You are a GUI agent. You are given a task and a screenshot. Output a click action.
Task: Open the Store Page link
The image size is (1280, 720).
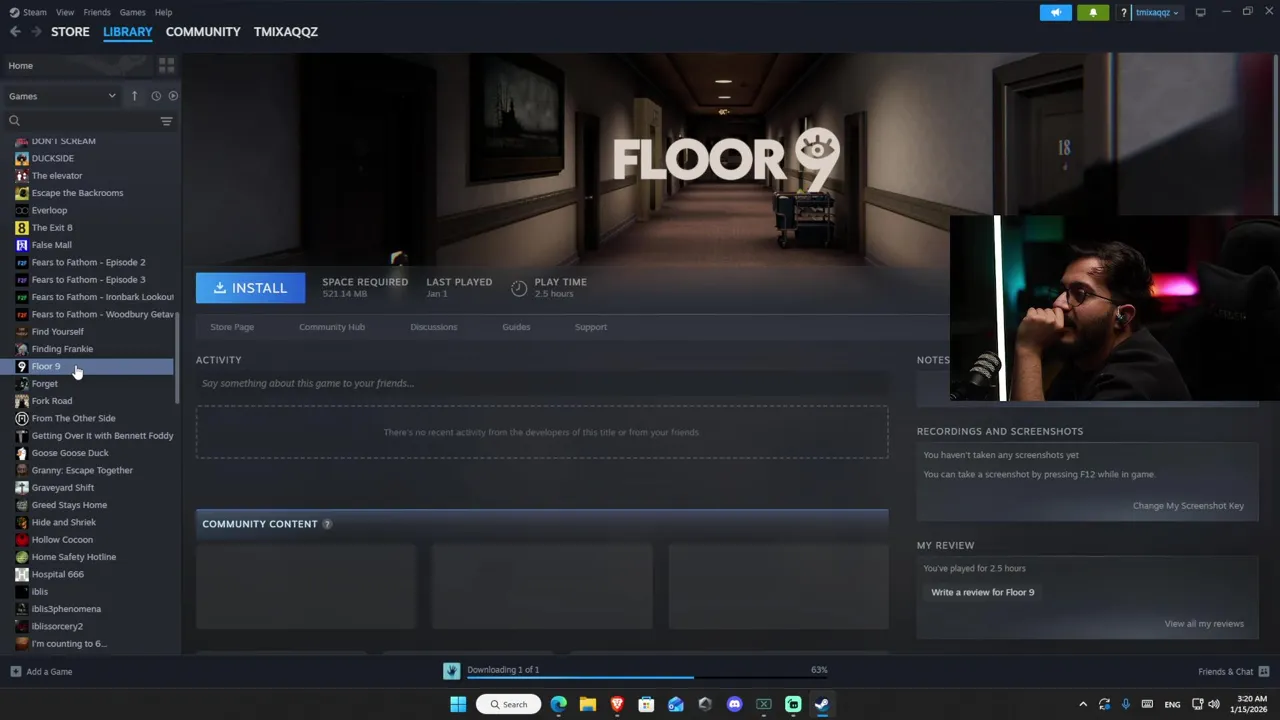click(x=232, y=327)
